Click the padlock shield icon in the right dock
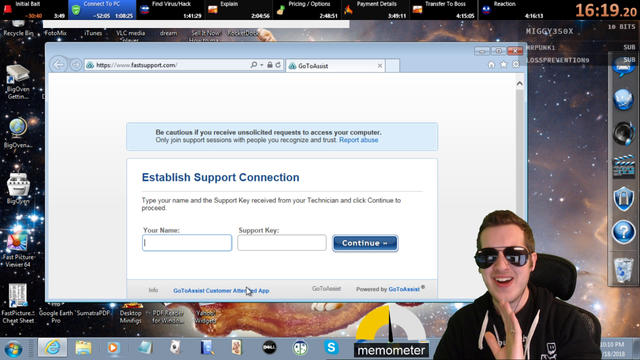This screenshot has height=360, width=640. 623,199
